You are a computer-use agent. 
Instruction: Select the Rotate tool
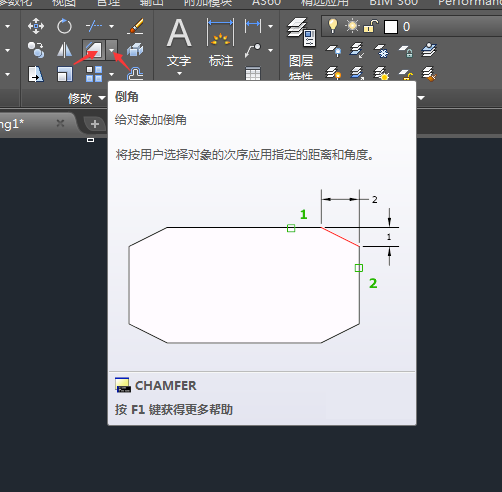click(x=64, y=26)
